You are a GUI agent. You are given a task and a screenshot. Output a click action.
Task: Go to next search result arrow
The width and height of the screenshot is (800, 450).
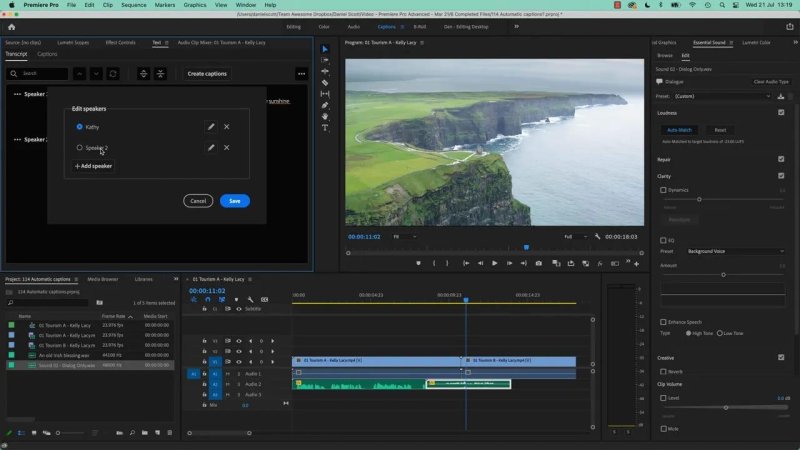point(96,74)
